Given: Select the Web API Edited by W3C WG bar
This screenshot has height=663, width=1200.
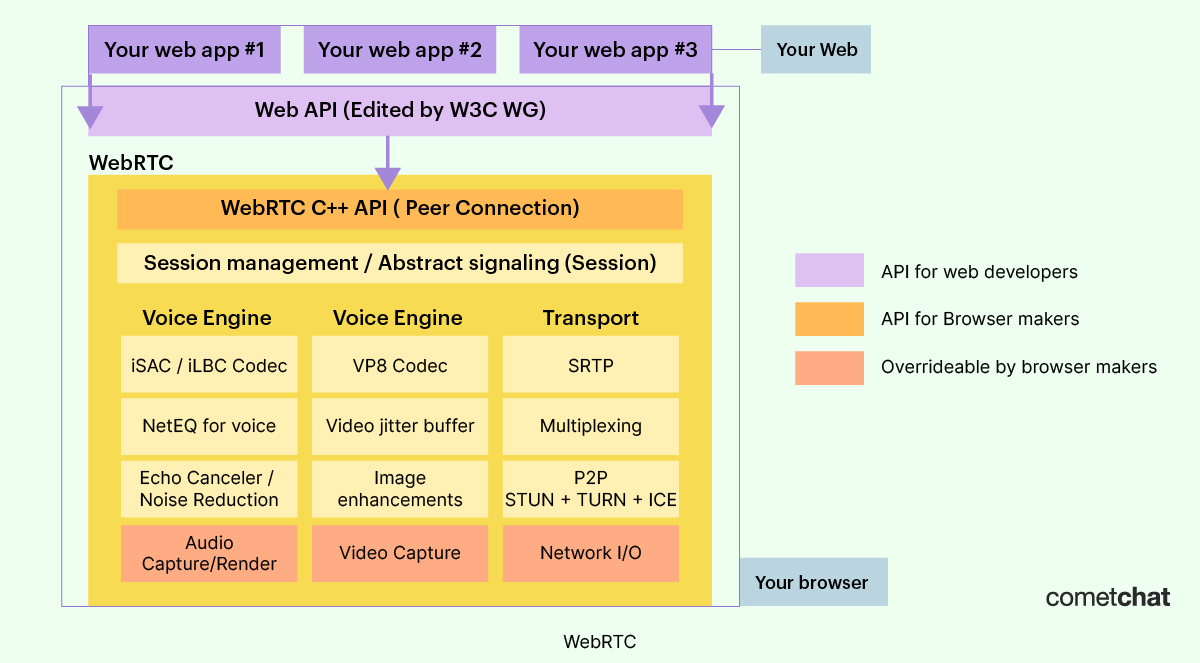Looking at the screenshot, I should (x=400, y=110).
